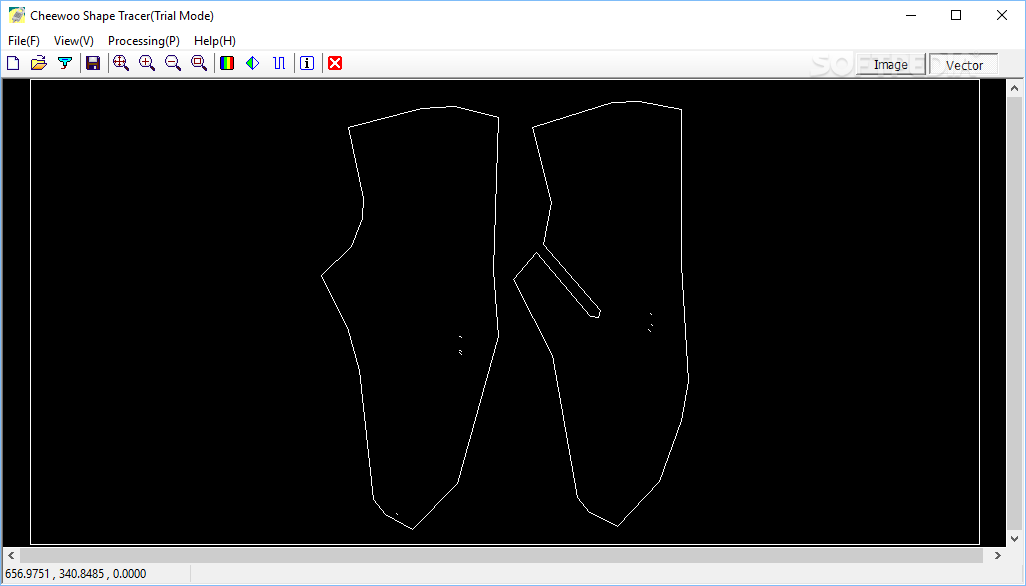Click the horizontal scrollbar right arrow
The width and height of the screenshot is (1026, 586).
click(x=997, y=555)
